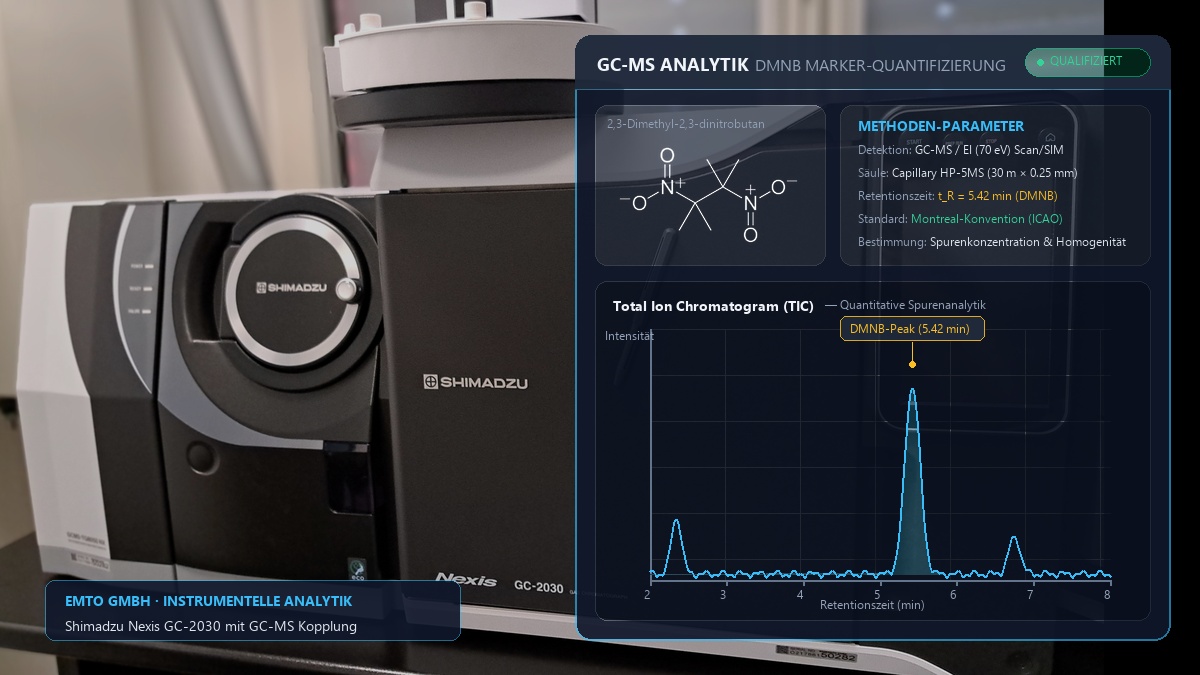Click the METHODEN-PARAMETER heading

coord(941,126)
